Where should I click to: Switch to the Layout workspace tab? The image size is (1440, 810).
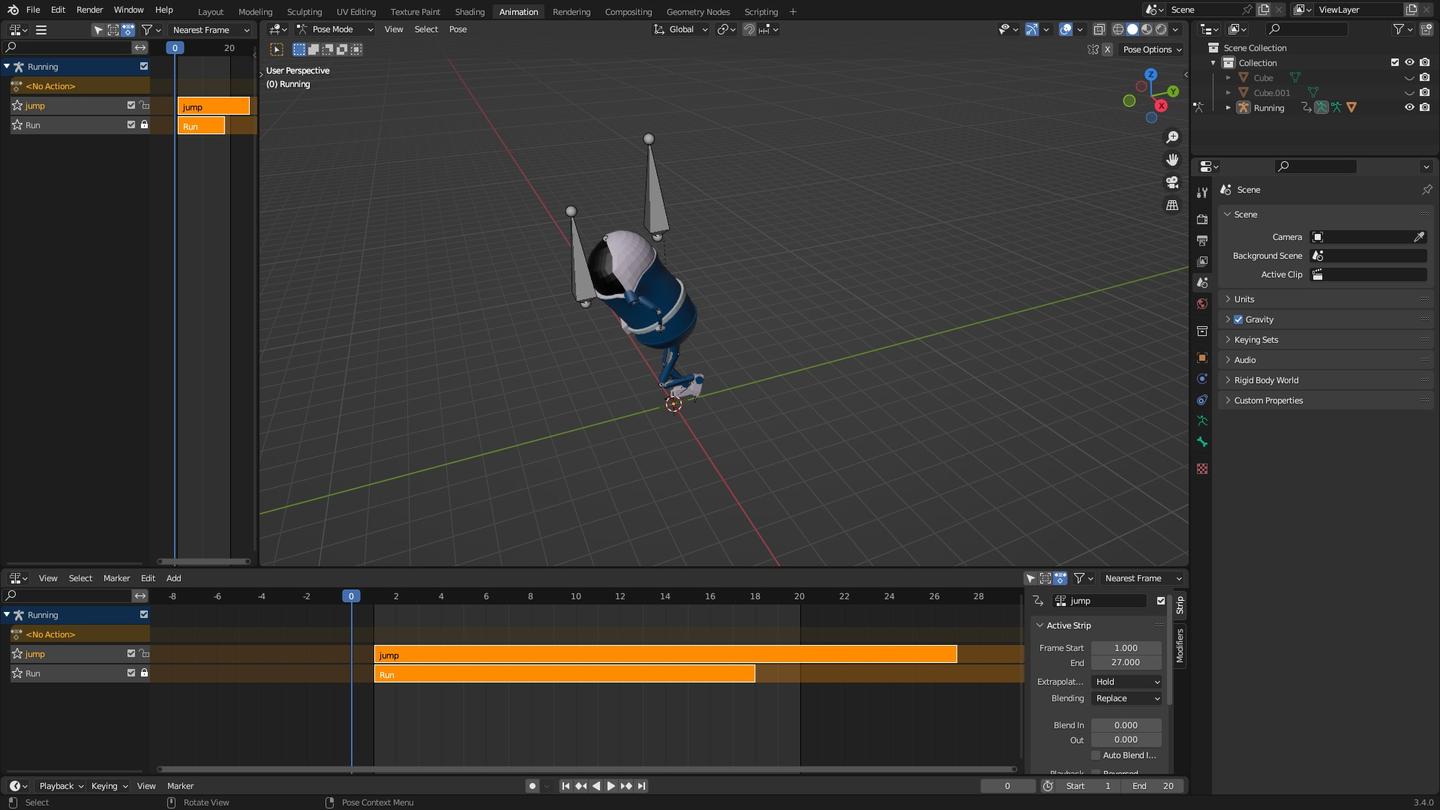click(x=210, y=12)
